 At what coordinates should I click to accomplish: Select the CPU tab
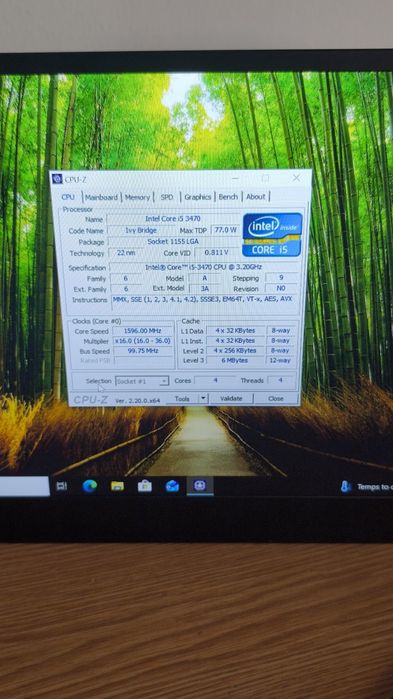[68, 197]
